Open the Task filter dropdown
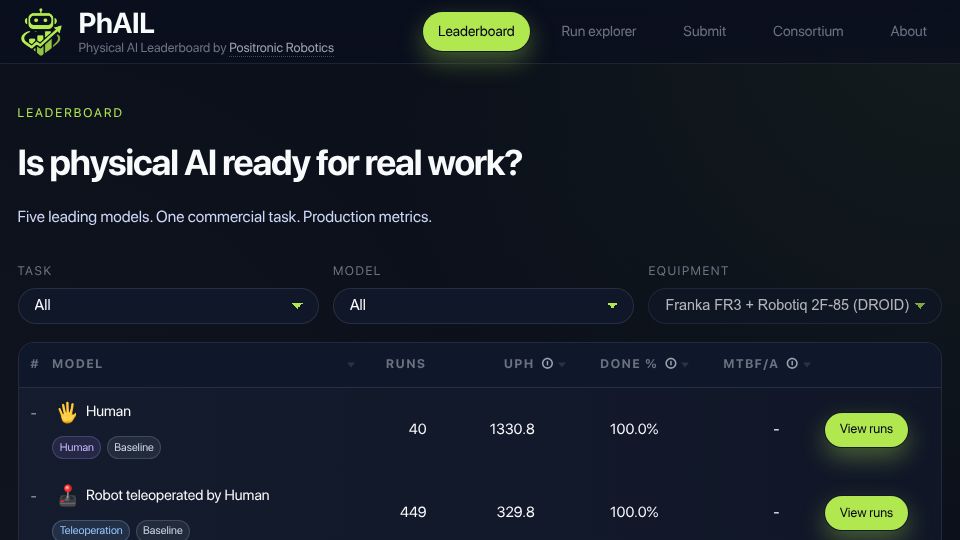 coord(168,306)
